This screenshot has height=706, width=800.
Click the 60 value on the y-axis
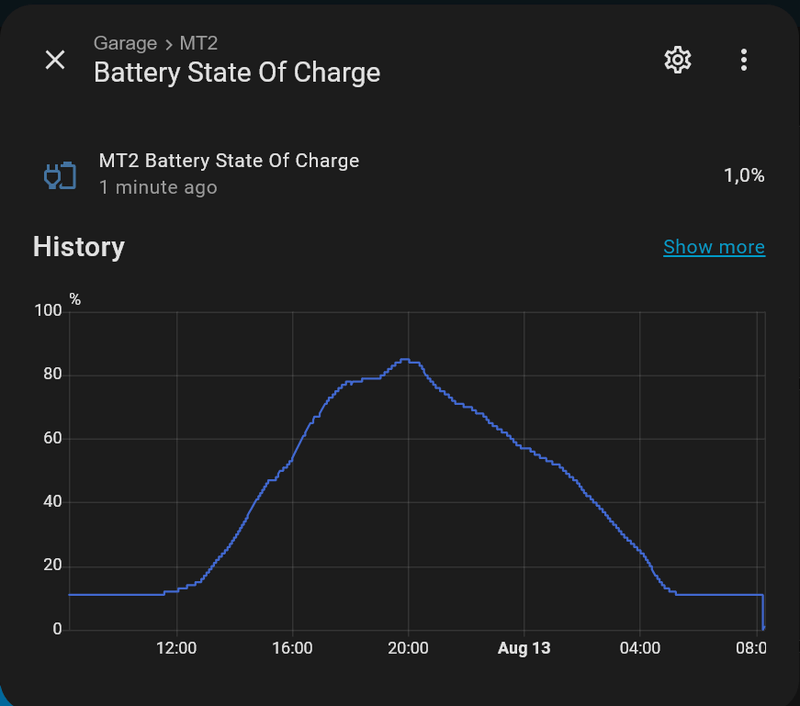coord(52,439)
